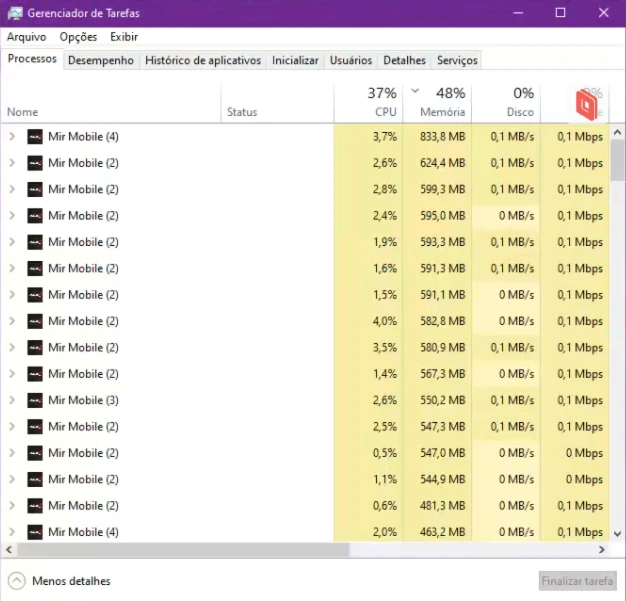Go to the Usuários tab
Image resolution: width=626 pixels, height=601 pixels.
pos(351,60)
